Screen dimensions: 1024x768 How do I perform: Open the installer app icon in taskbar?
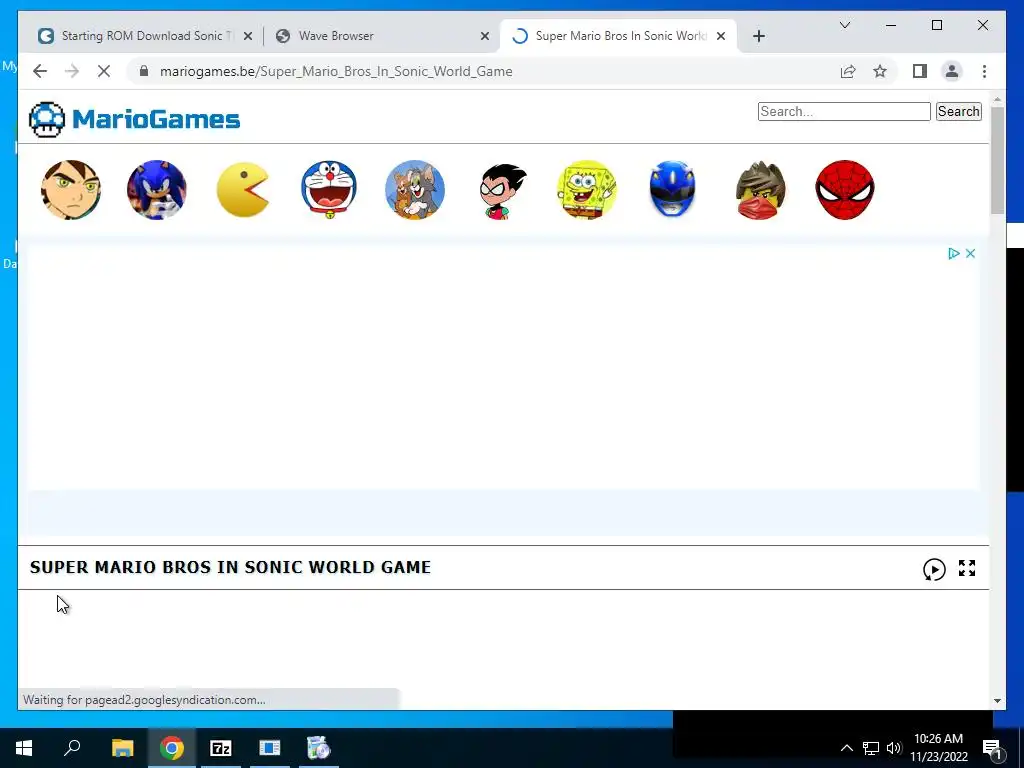click(x=319, y=748)
